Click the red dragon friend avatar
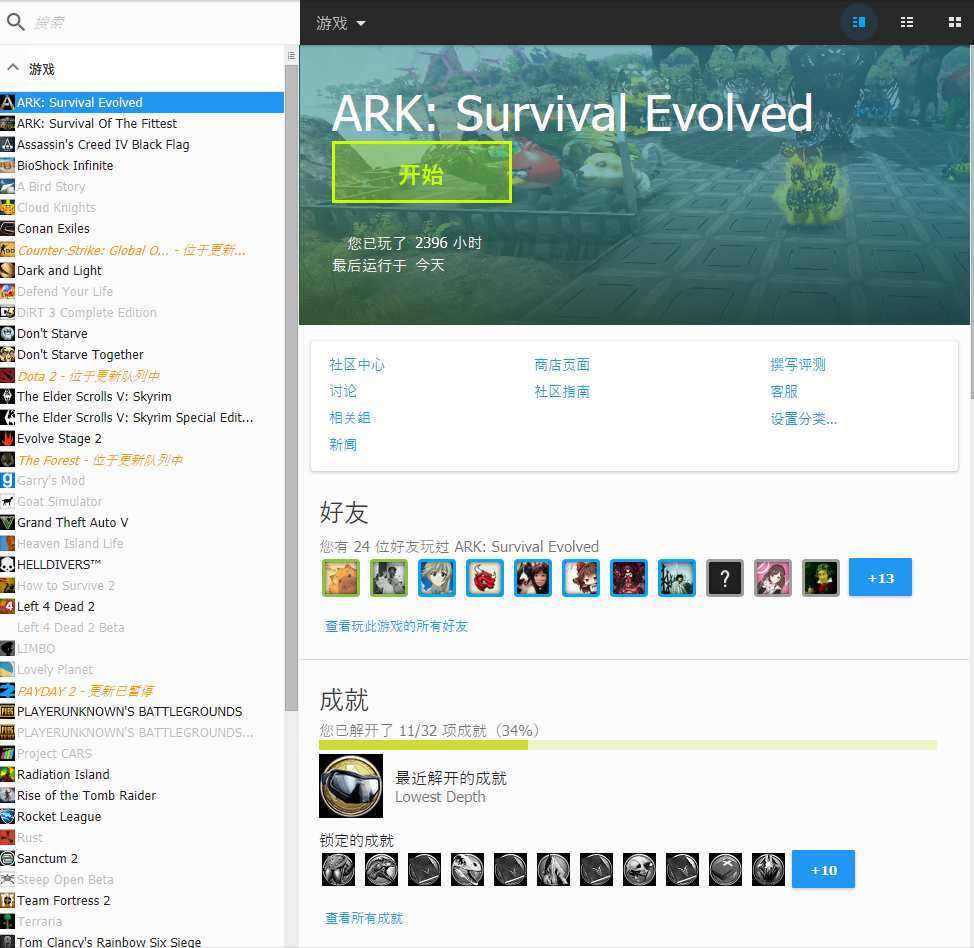The width and height of the screenshot is (974, 948). [x=485, y=578]
